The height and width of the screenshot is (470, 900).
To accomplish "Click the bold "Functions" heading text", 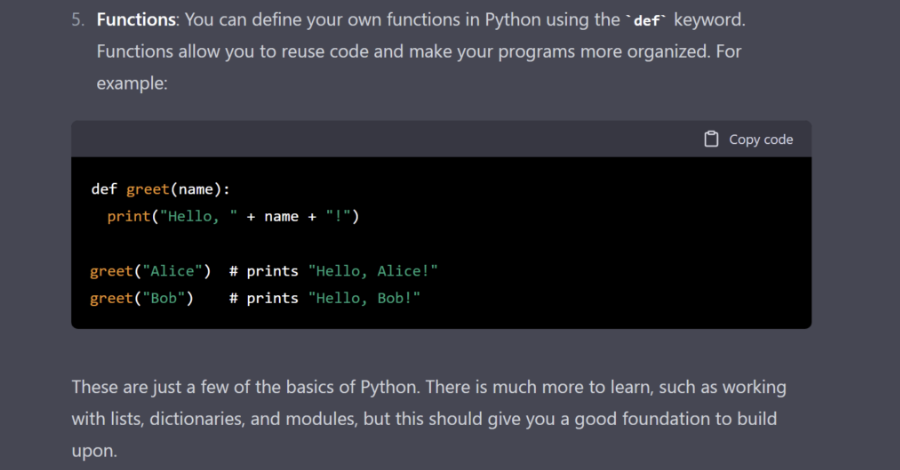I will [x=136, y=20].
